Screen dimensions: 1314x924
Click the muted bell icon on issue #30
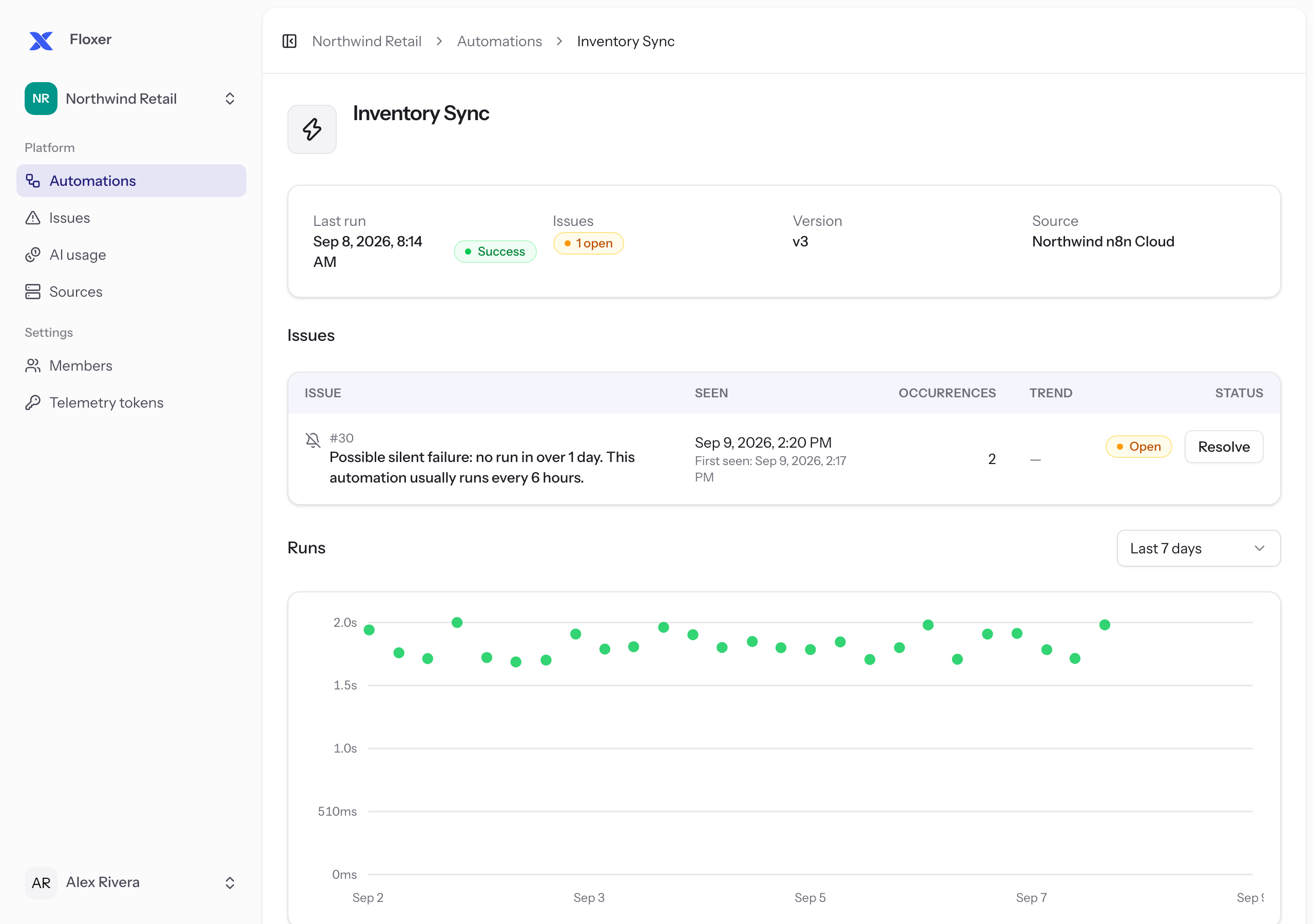pyautogui.click(x=313, y=440)
